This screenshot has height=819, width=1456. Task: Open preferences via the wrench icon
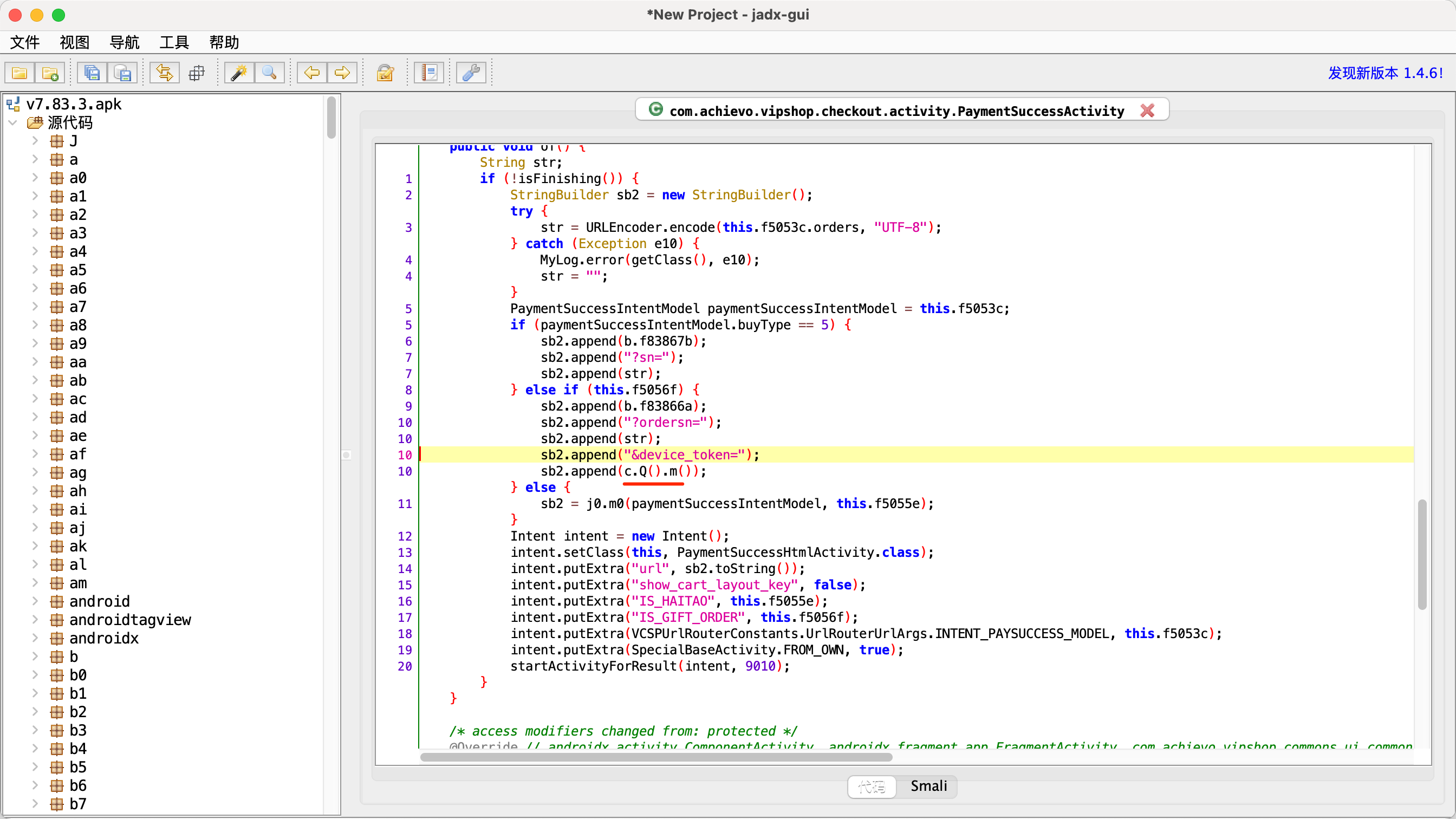471,73
